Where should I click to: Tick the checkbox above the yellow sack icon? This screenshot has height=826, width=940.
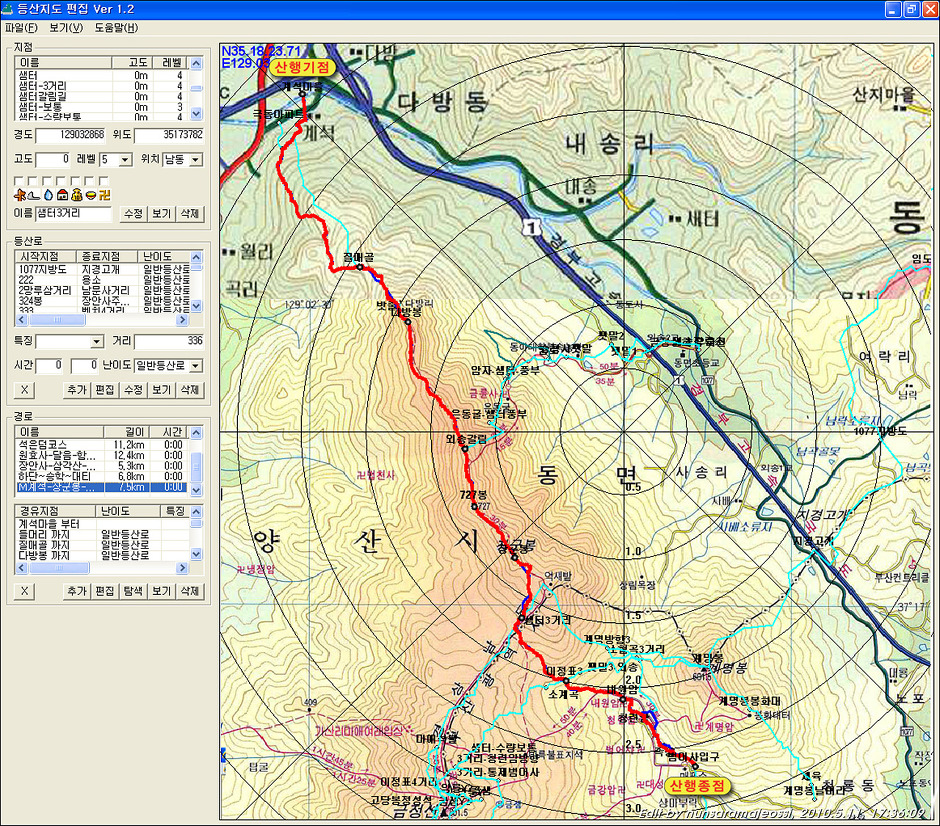click(x=76, y=181)
